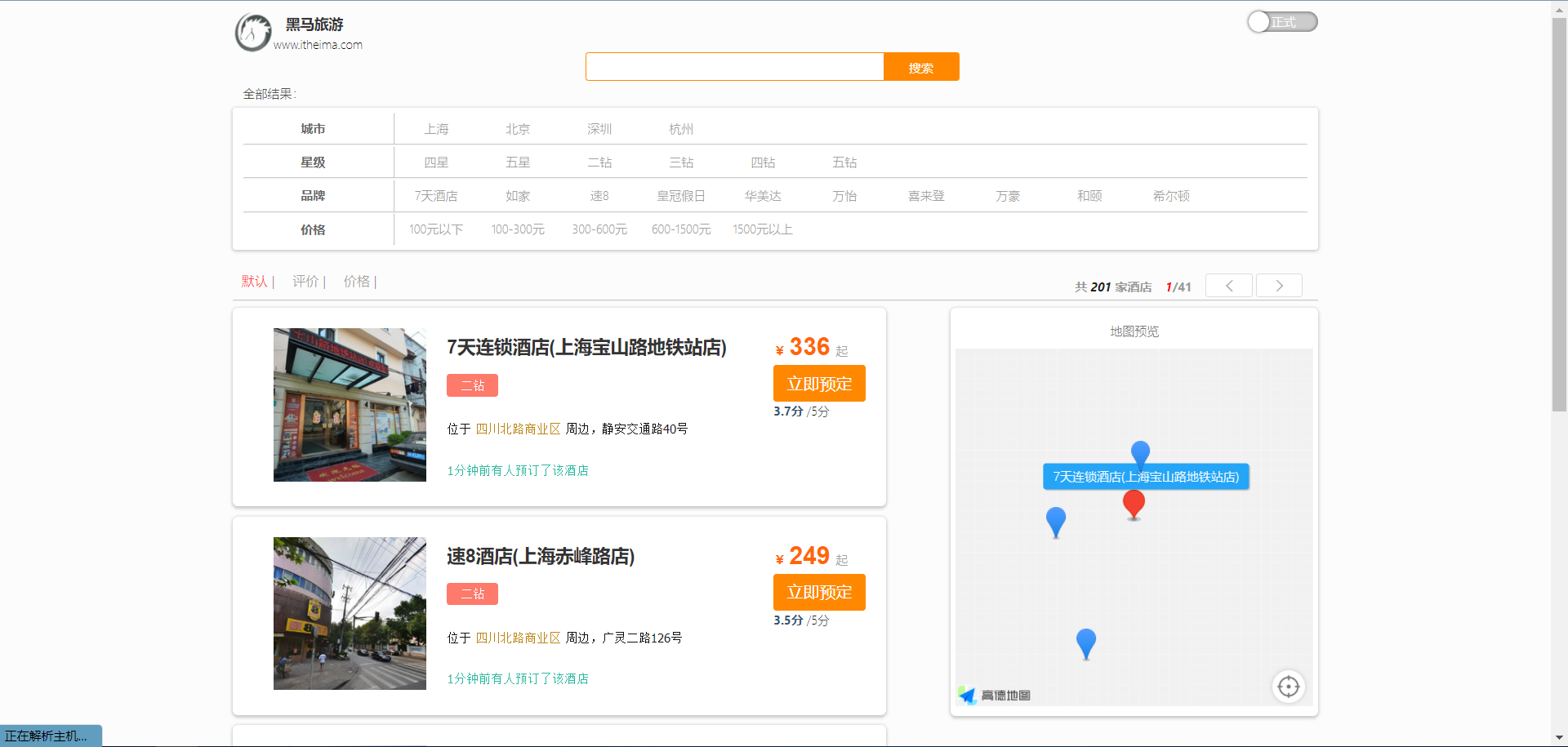Viewport: 1568px width, 747px height.
Task: Open the 7天连锁酒店 hotel photo
Action: tap(350, 405)
